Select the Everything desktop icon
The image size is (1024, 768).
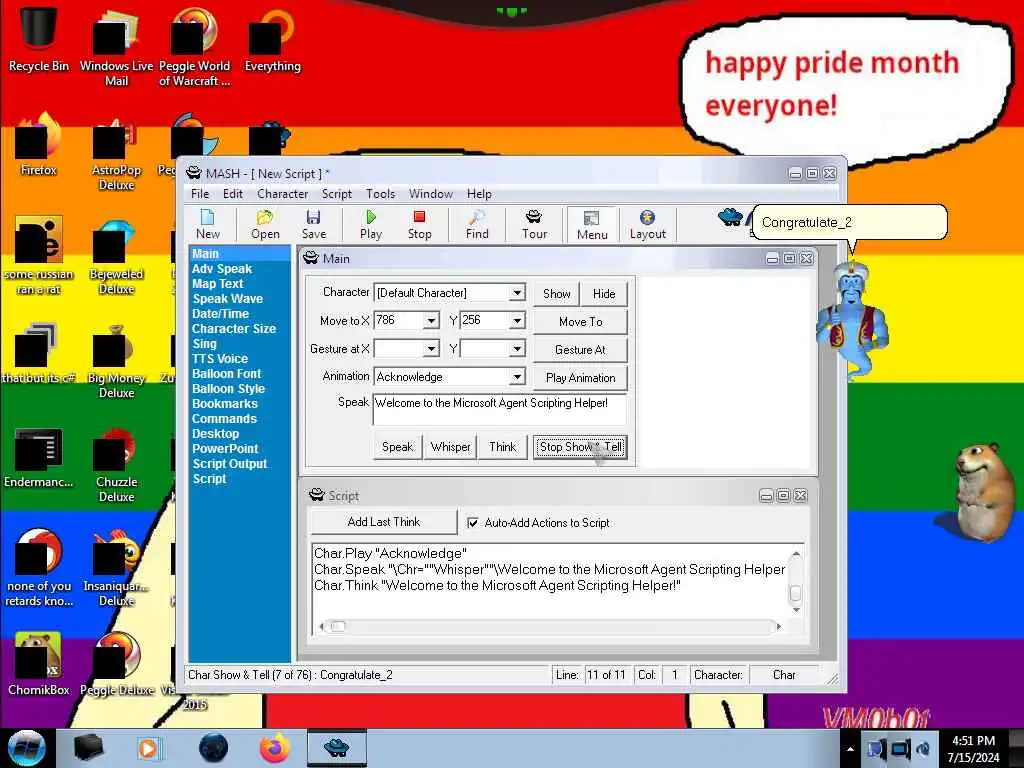272,42
